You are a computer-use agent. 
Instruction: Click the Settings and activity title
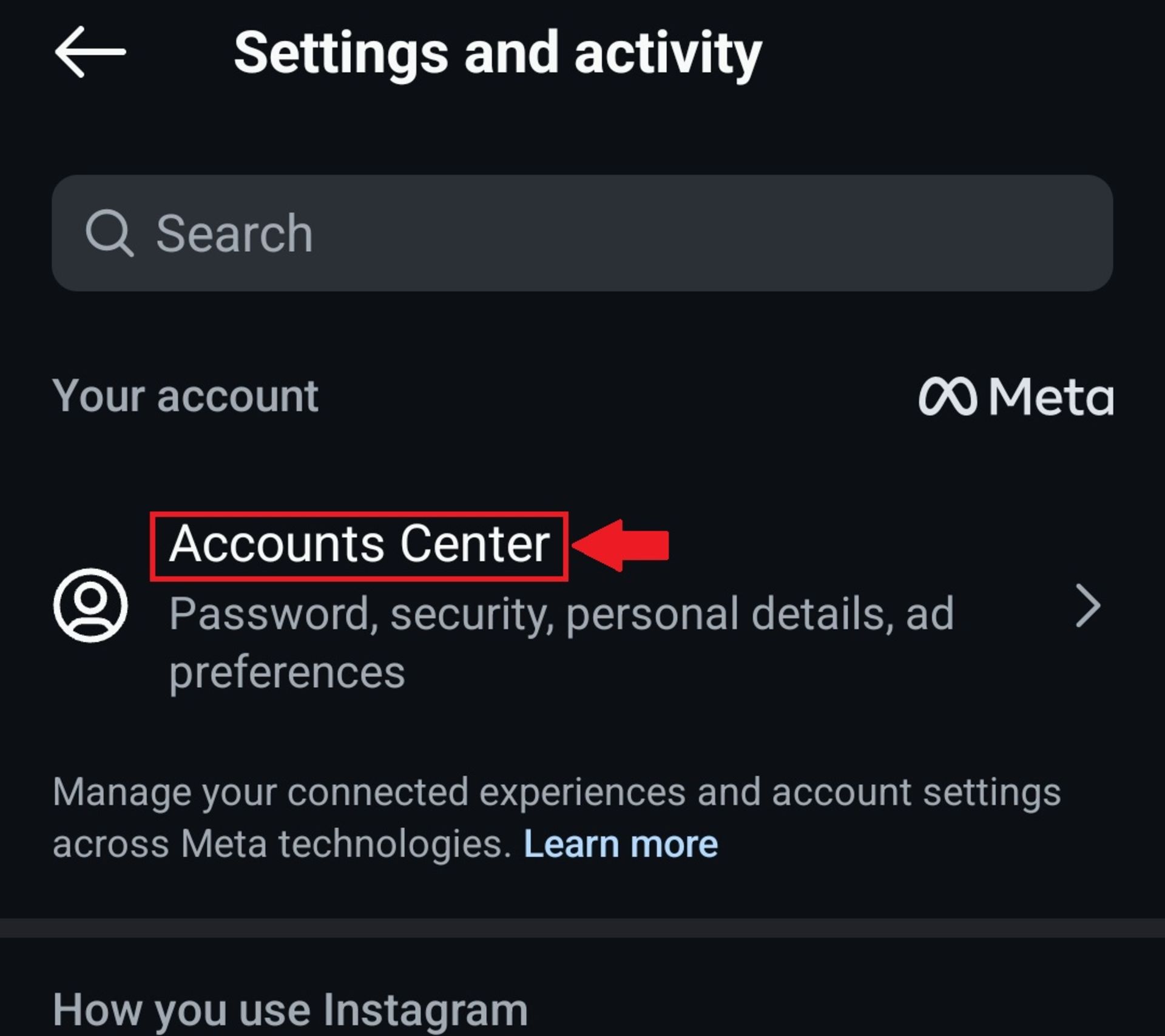click(x=498, y=55)
